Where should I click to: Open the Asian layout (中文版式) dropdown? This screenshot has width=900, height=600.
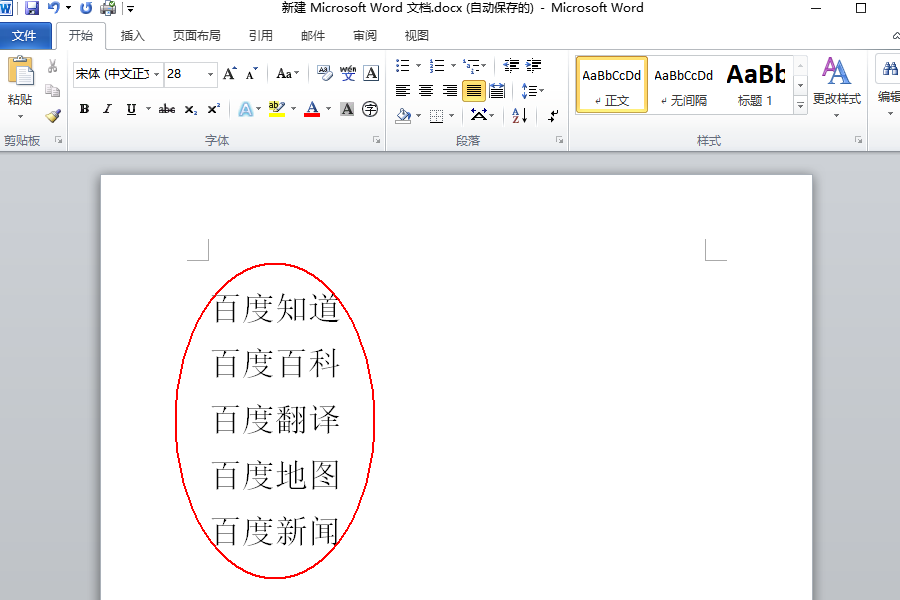(x=483, y=115)
